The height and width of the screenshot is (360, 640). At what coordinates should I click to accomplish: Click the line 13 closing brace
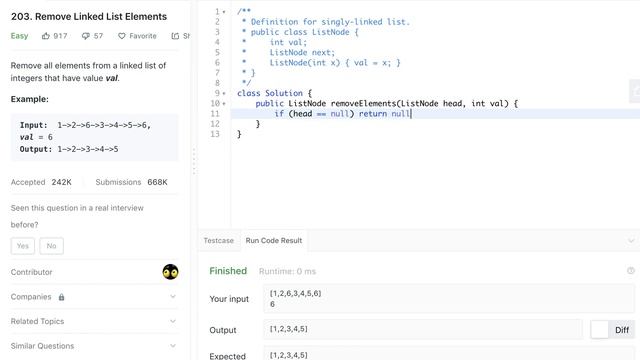click(x=239, y=134)
